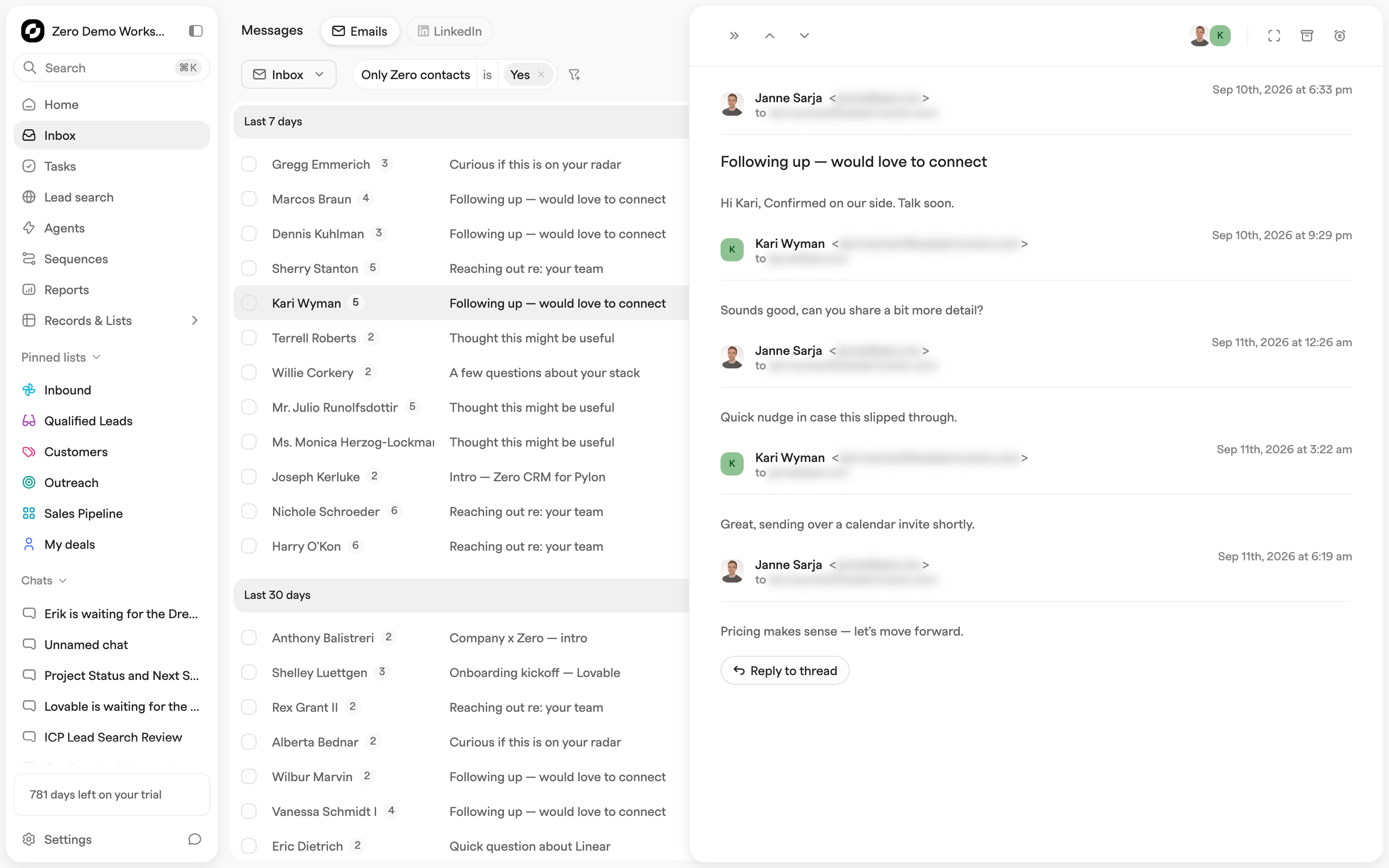The height and width of the screenshot is (868, 1389).
Task: Select Gregg Emmerich email checkbox
Action: click(x=249, y=164)
